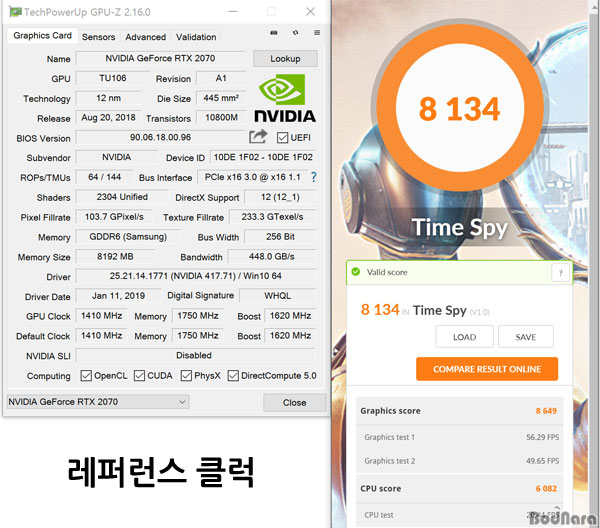Click the Driver field 25.21.14.1771
Viewport: 600px width, 528px height.
(x=196, y=276)
